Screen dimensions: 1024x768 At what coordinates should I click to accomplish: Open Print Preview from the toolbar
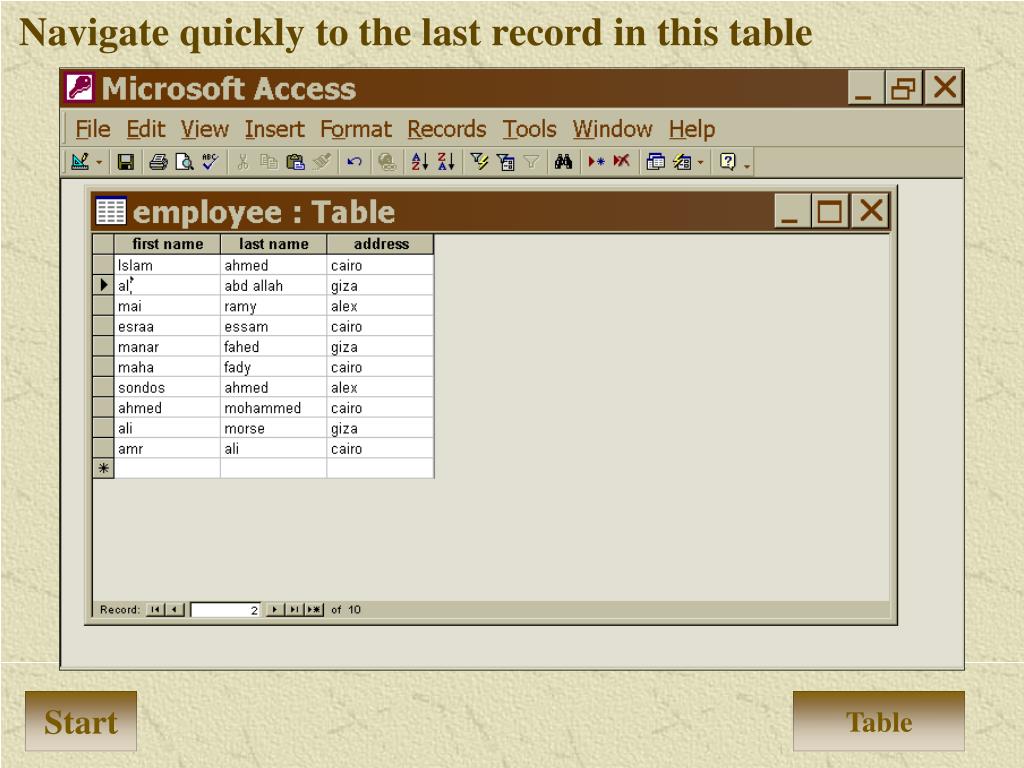point(184,162)
